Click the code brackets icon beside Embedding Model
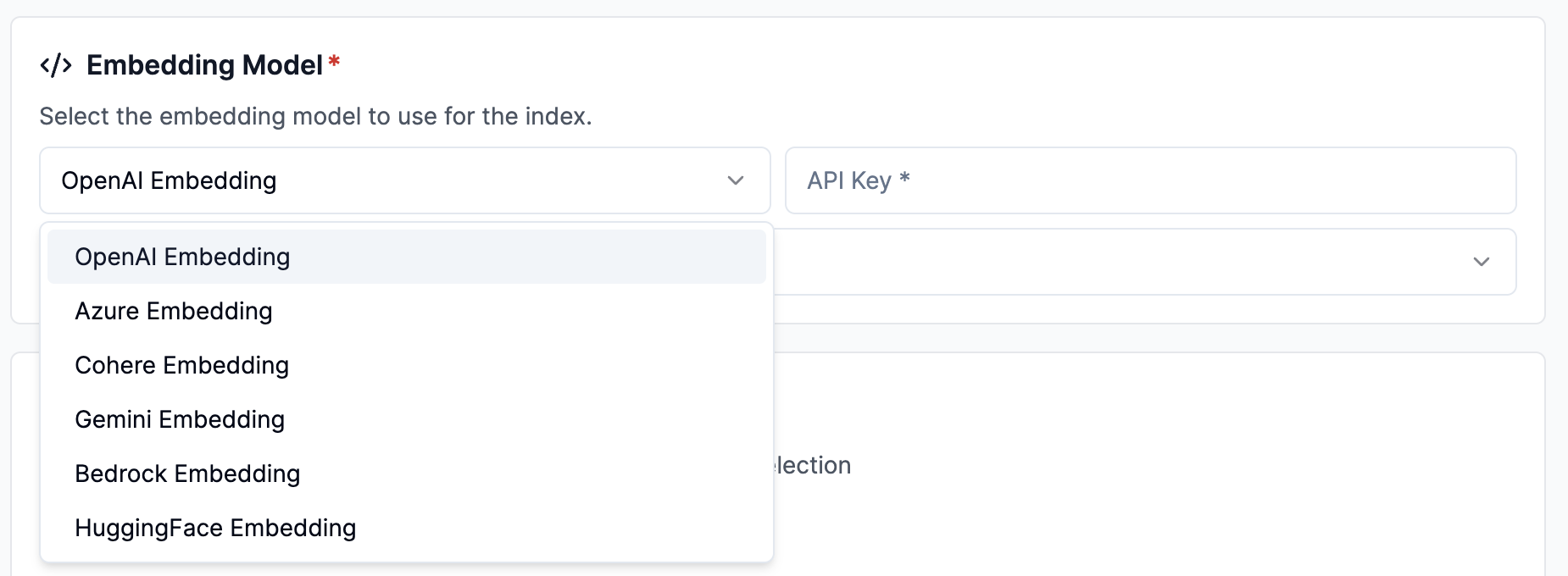This screenshot has height=576, width=1568. (56, 65)
